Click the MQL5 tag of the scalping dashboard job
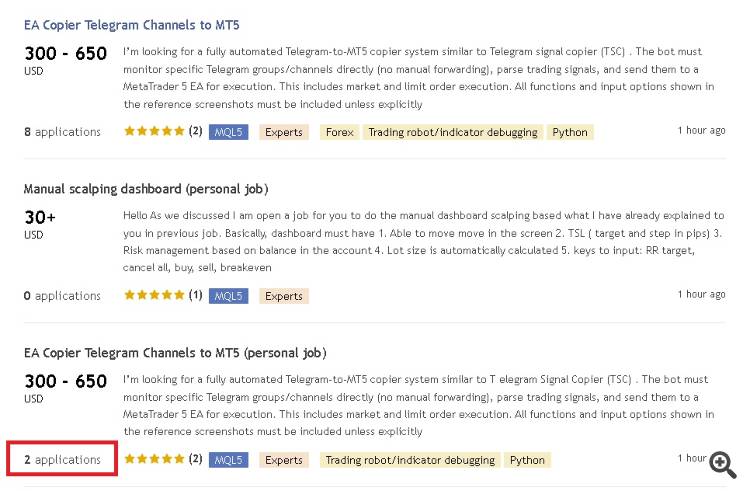Image resolution: width=750 pixels, height=491 pixels. 228,296
